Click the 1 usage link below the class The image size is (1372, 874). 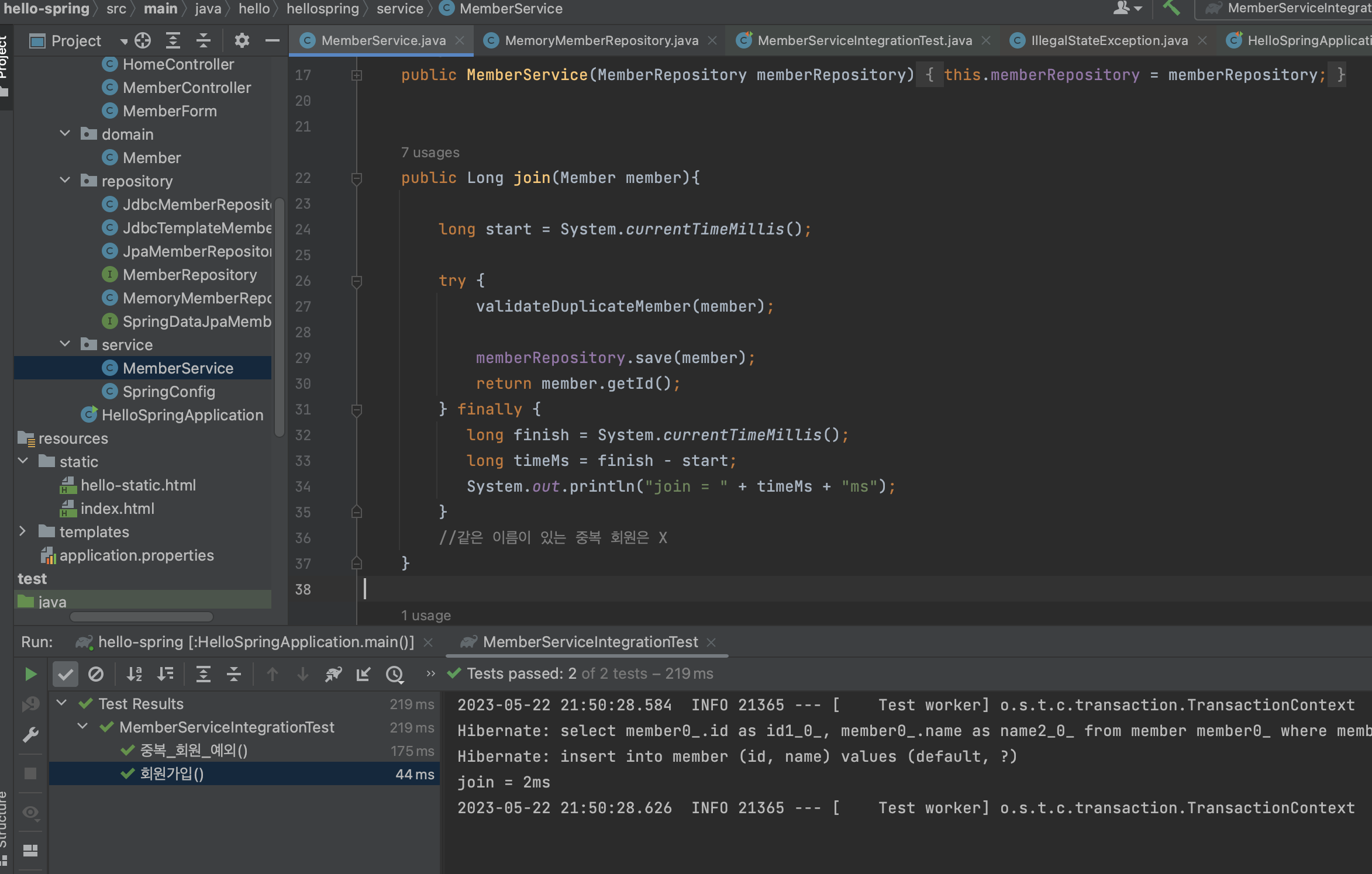[x=425, y=615]
